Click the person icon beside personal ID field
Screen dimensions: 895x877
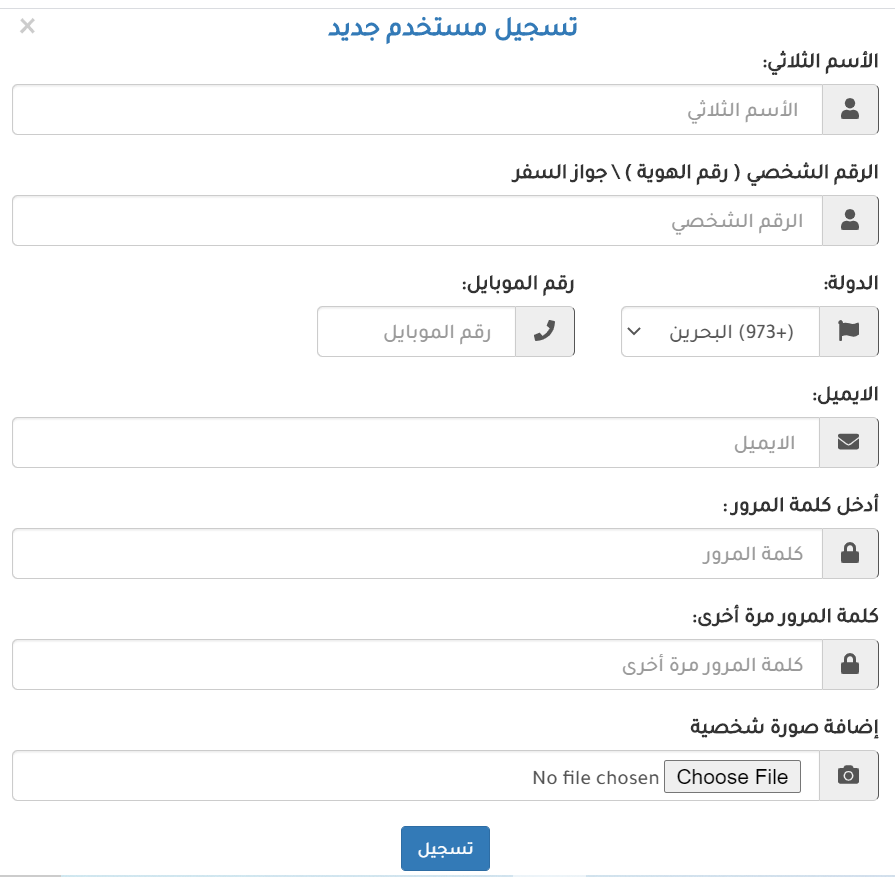850,221
